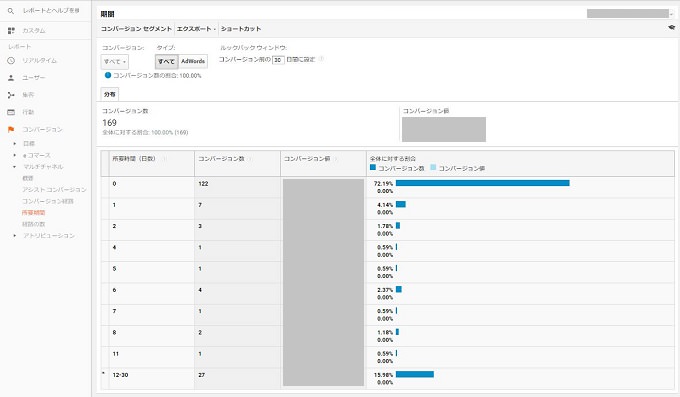680x397 pixels.
Task: Click the レポートとヘルプを検索 search field
Action: coord(51,11)
